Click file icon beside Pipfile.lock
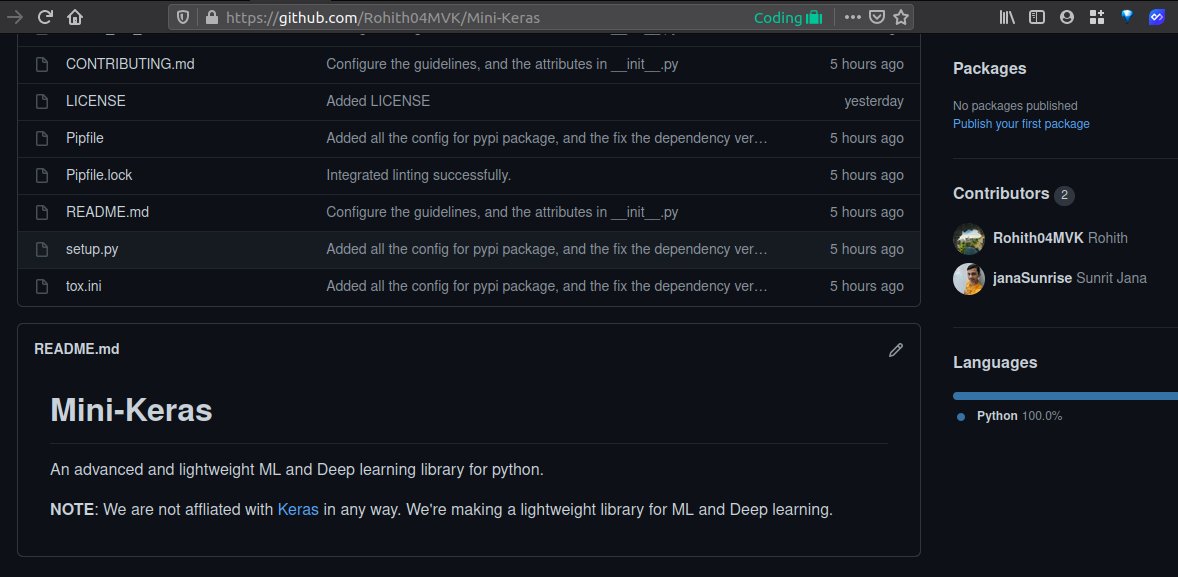Image resolution: width=1178 pixels, height=577 pixels. [42, 175]
